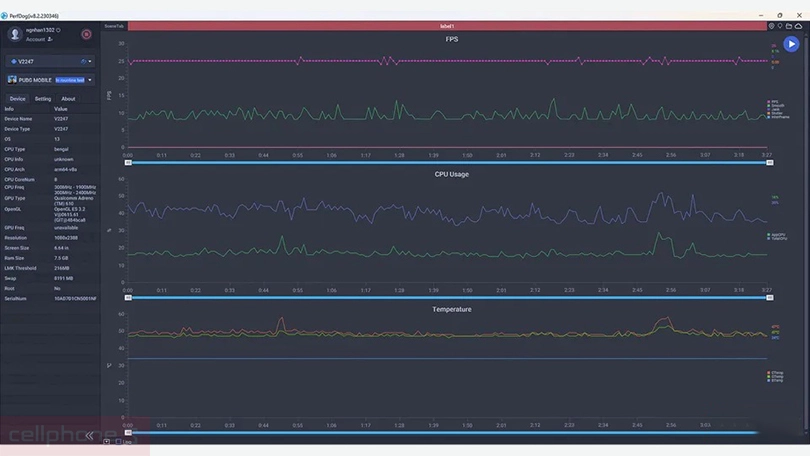Toggle the Jank series in FPS legend
The width and height of the screenshot is (810, 456).
tap(774, 109)
